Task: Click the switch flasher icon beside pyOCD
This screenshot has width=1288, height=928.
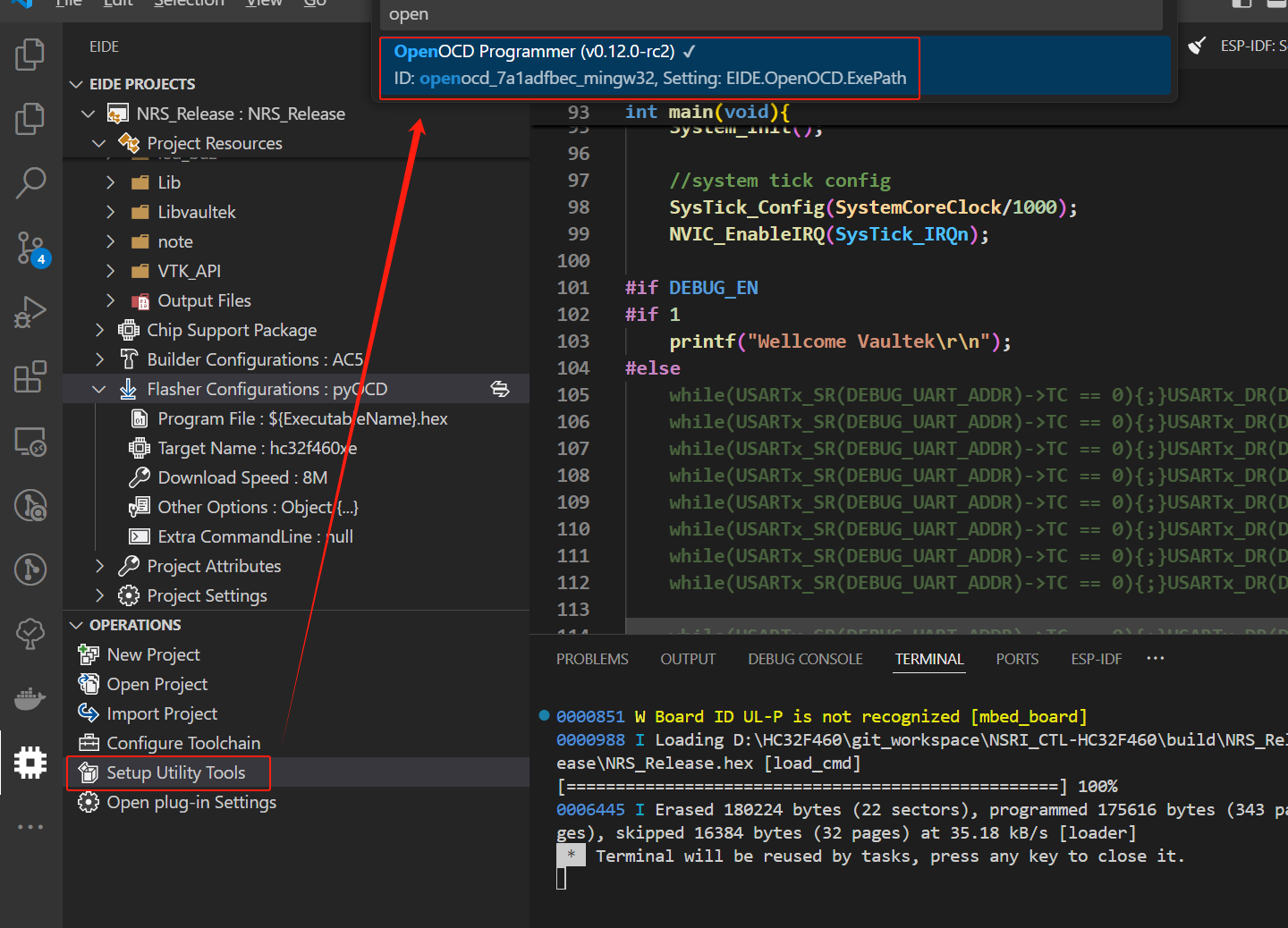Action: (500, 389)
